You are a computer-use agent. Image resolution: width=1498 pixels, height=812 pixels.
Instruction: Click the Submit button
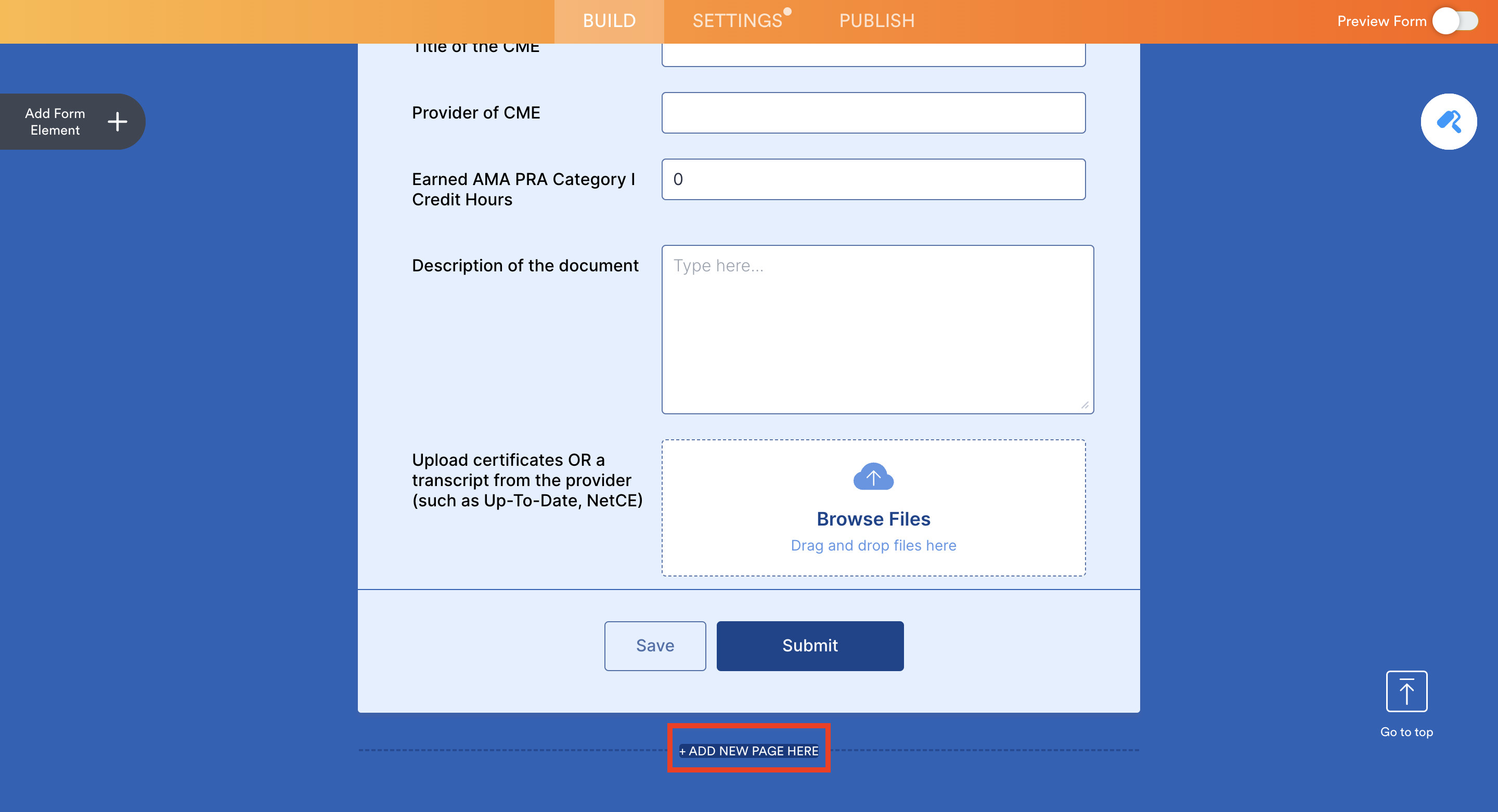pyautogui.click(x=809, y=645)
